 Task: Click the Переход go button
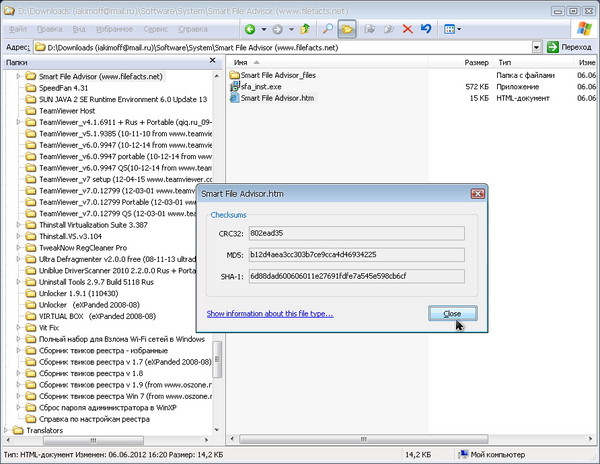point(569,47)
